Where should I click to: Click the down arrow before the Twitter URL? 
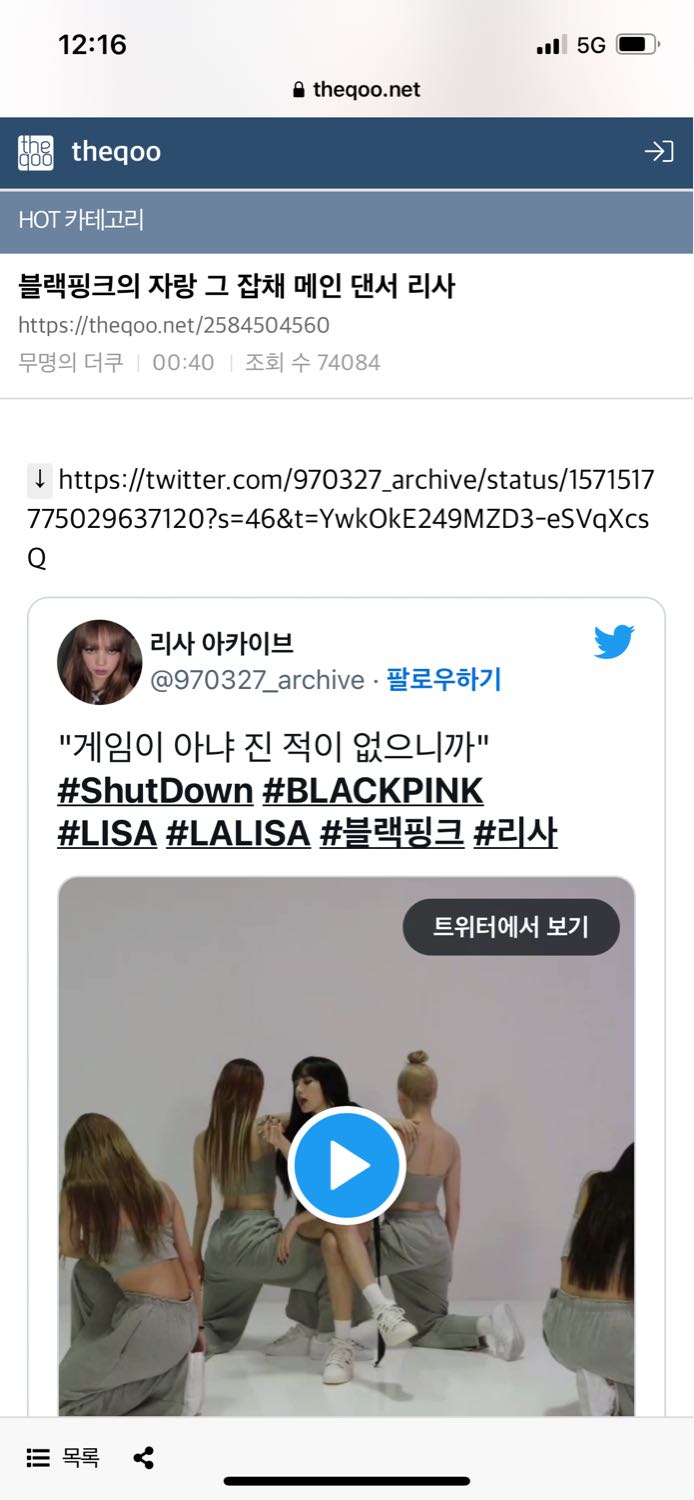point(40,480)
